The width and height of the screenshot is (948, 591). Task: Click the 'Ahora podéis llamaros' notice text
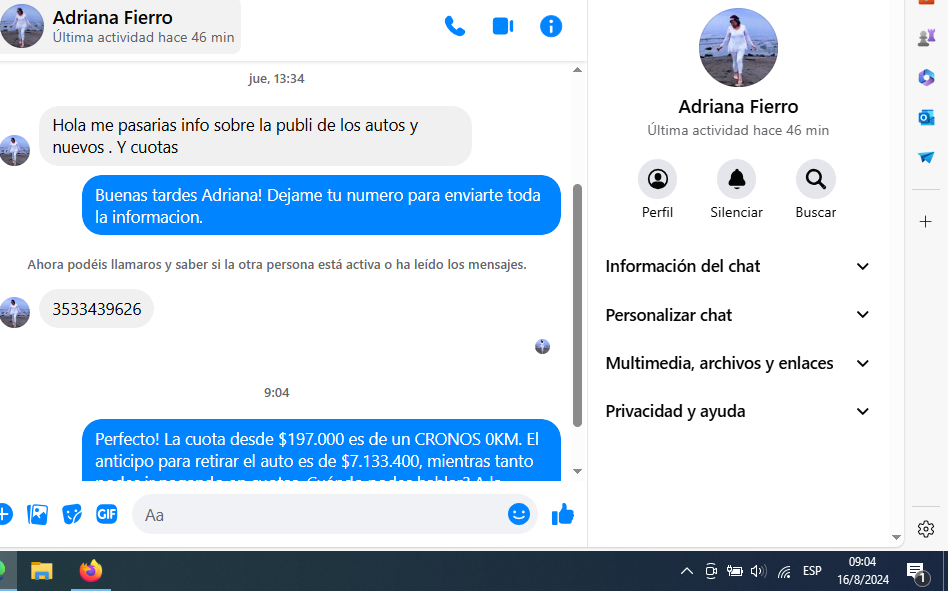[277, 265]
